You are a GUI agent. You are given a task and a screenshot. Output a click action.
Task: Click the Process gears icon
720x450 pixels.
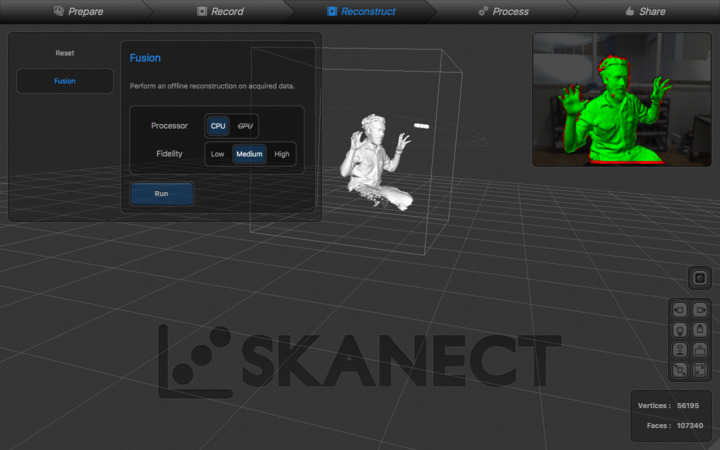coord(483,11)
